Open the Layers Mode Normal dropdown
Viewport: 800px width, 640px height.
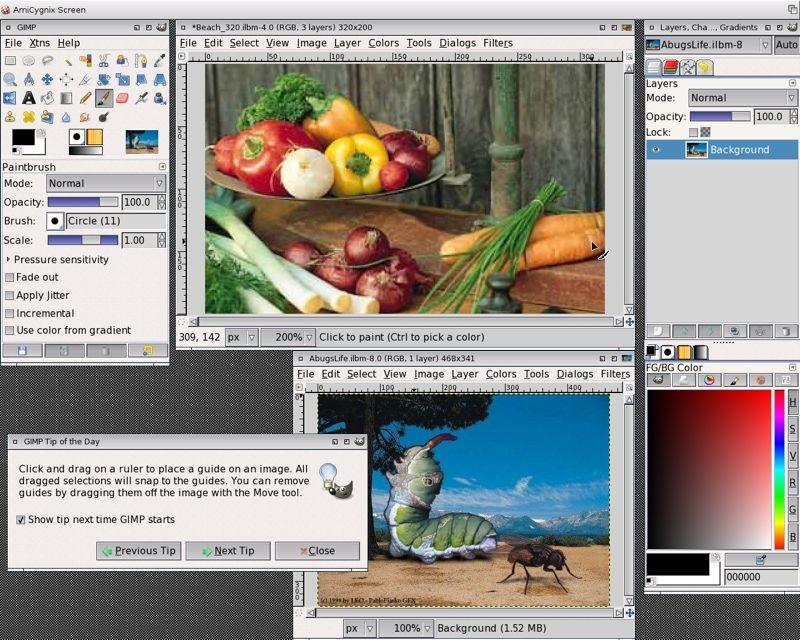point(742,97)
